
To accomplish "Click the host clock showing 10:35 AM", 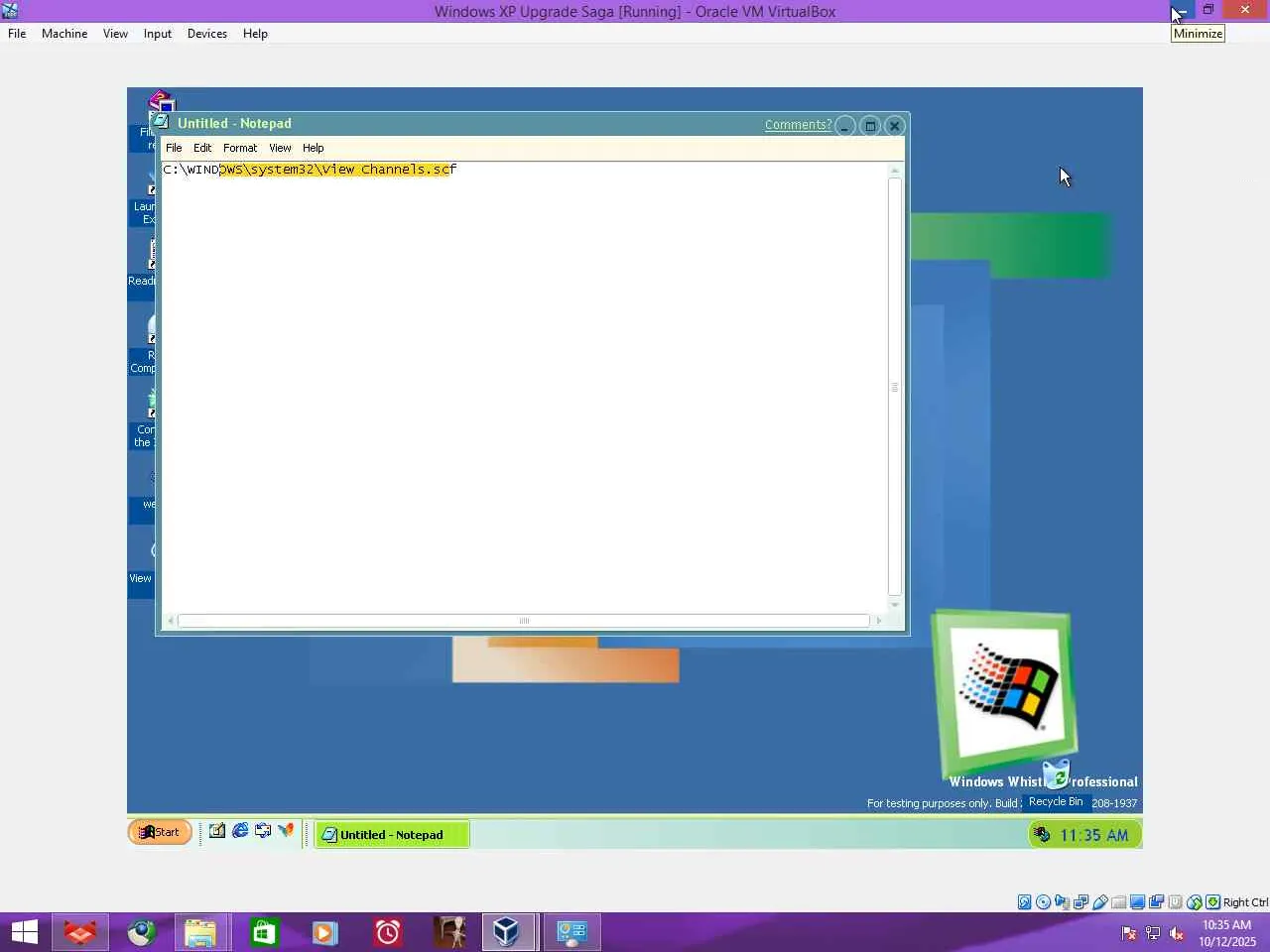I will click(x=1227, y=933).
